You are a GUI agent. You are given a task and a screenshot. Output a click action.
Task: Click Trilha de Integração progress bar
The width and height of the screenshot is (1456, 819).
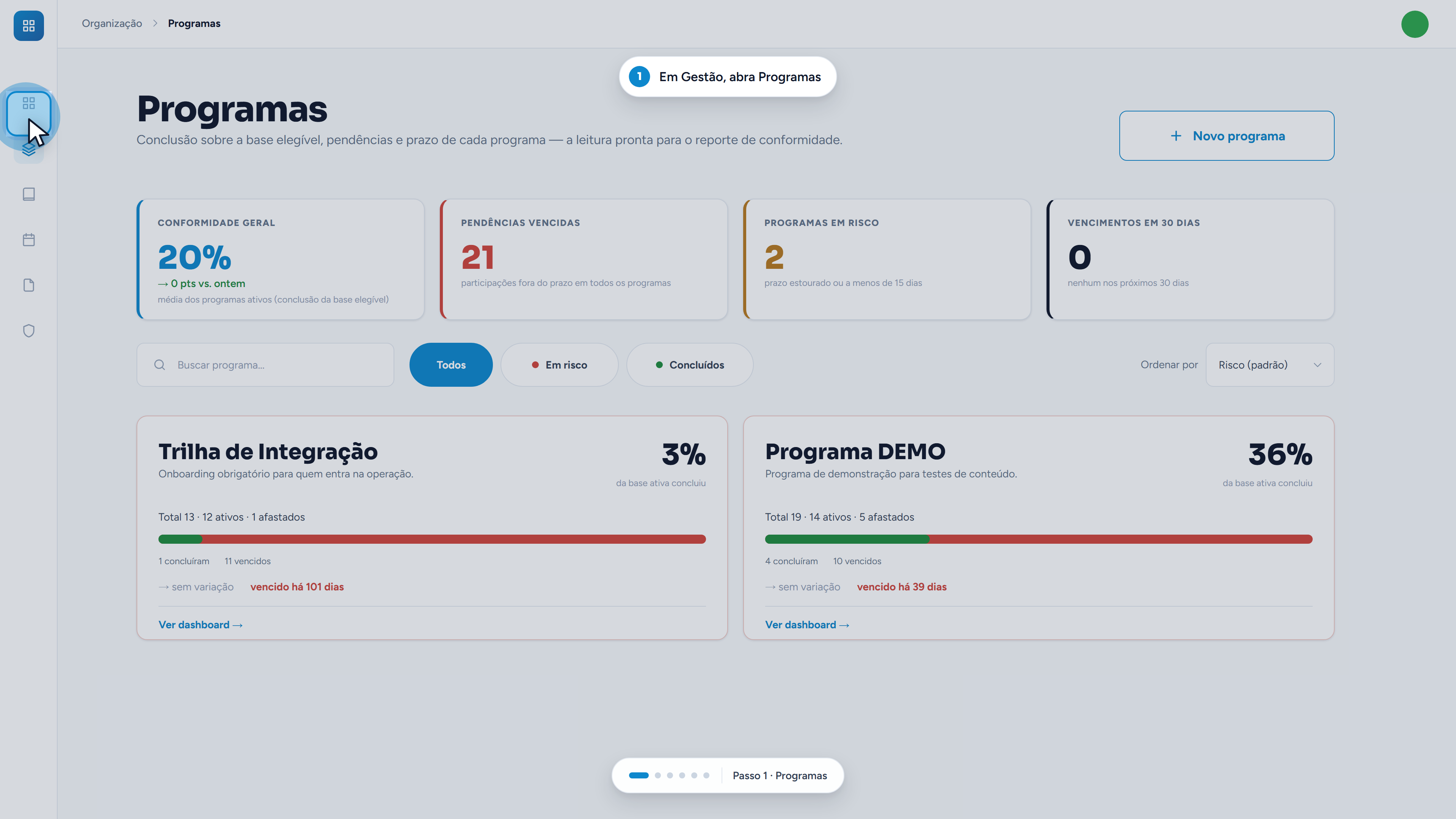pyautogui.click(x=432, y=539)
